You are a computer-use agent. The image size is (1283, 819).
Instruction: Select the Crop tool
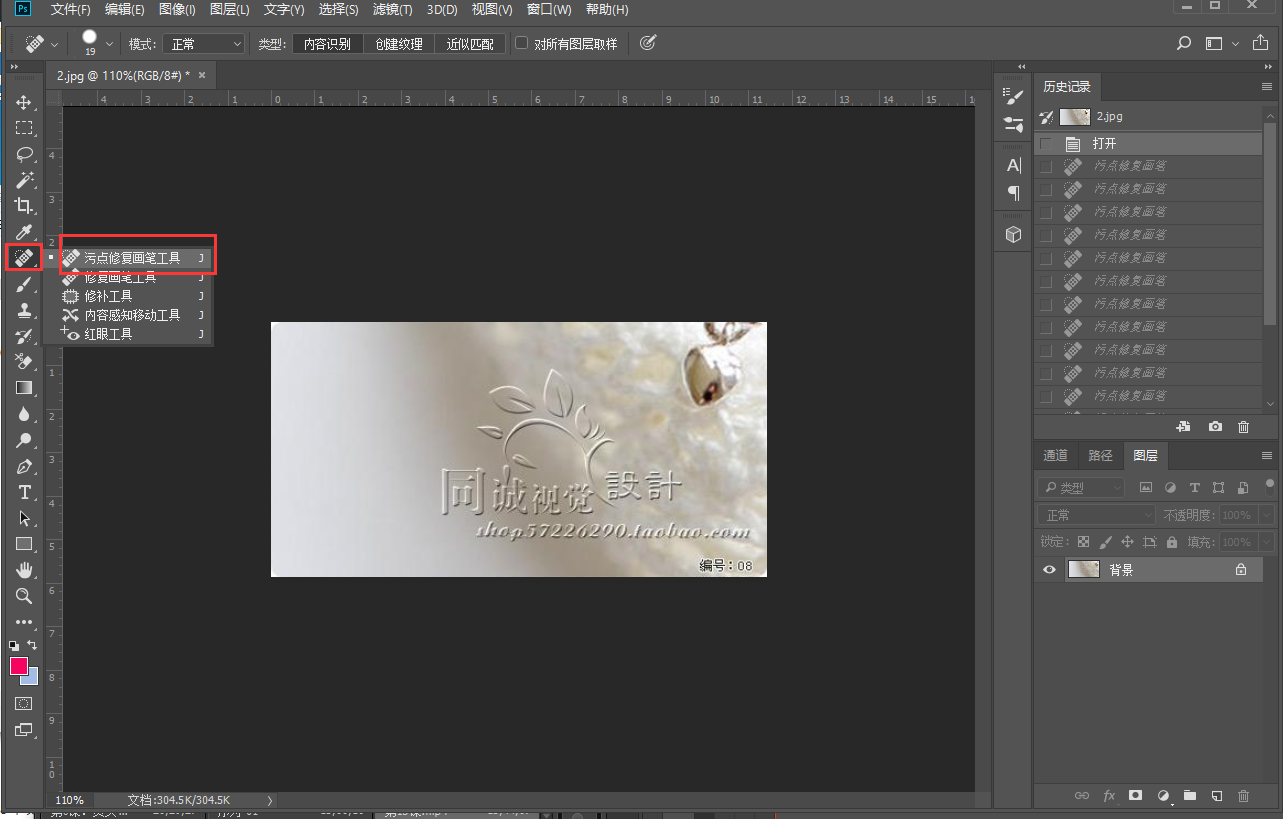[24, 206]
